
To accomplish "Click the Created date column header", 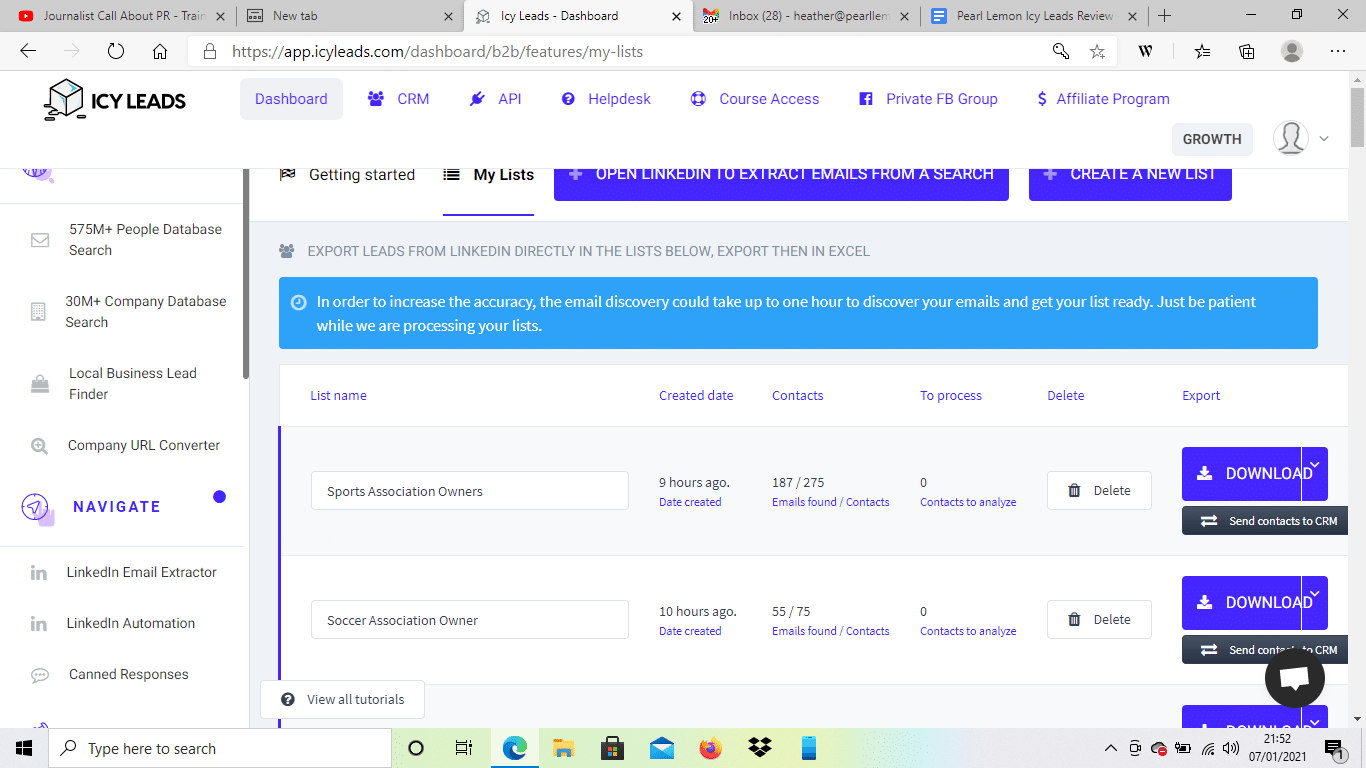I will [x=696, y=396].
